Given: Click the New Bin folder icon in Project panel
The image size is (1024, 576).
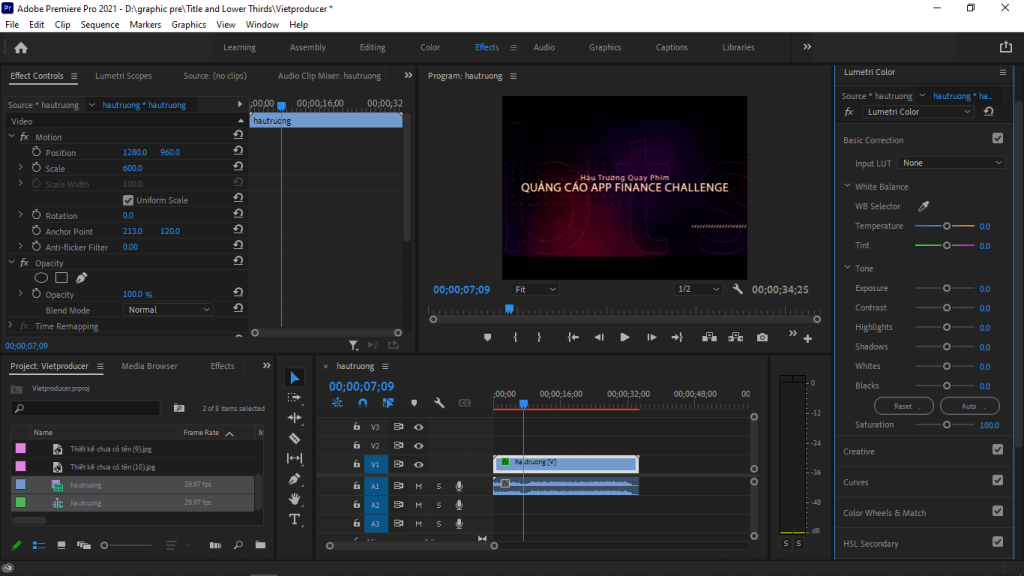Looking at the screenshot, I should (261, 545).
